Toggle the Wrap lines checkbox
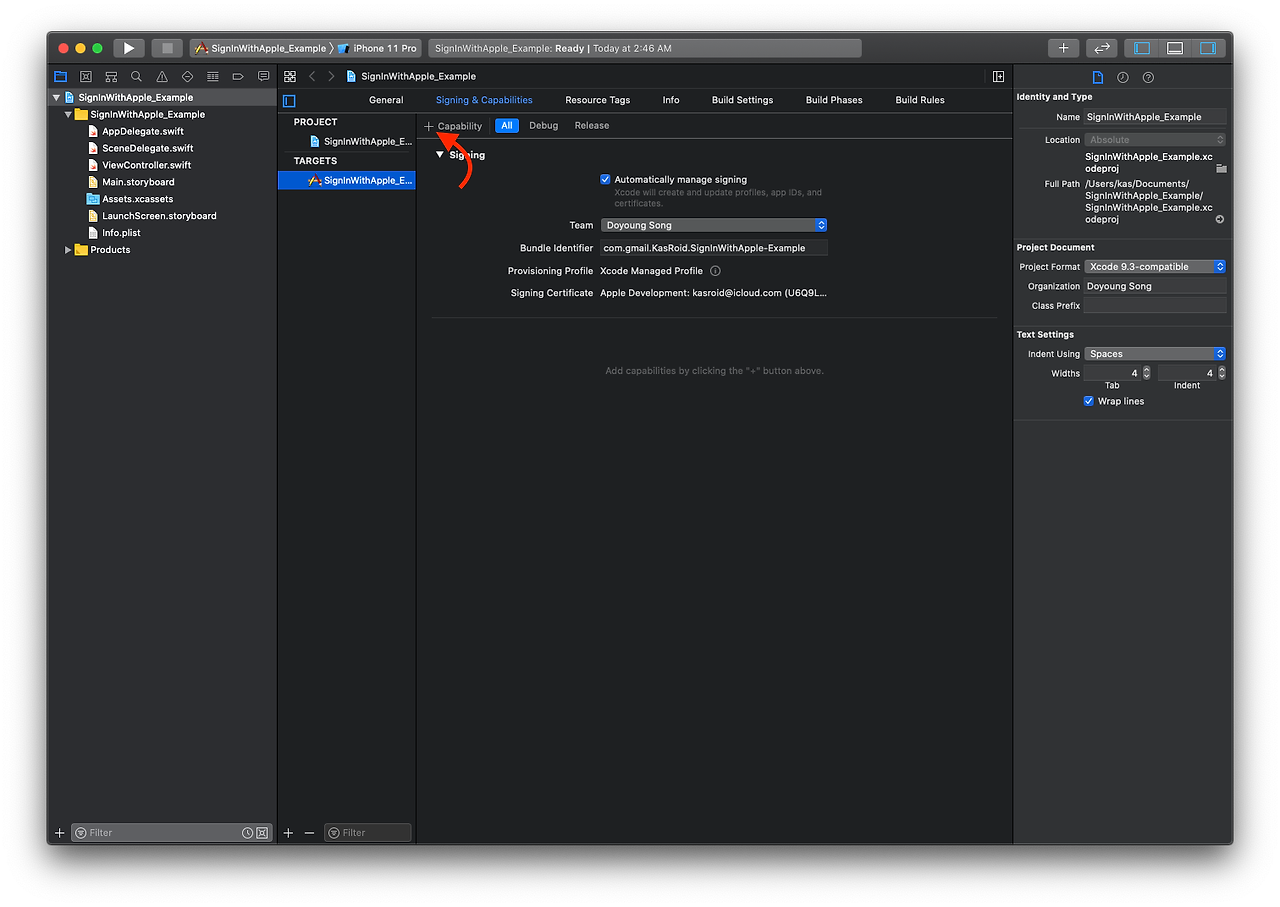 (1089, 401)
